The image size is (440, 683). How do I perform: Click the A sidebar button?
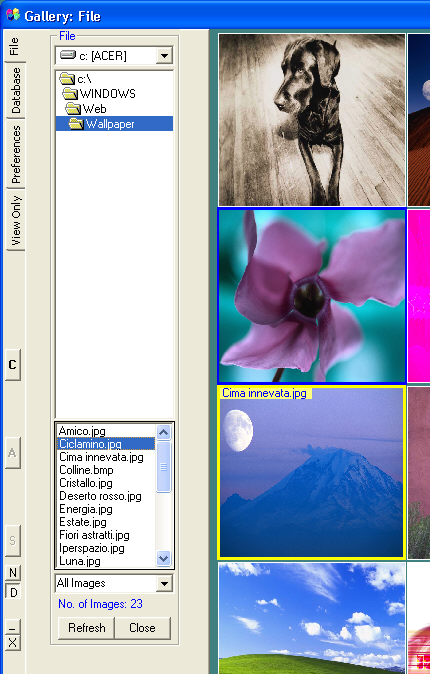[x=13, y=453]
